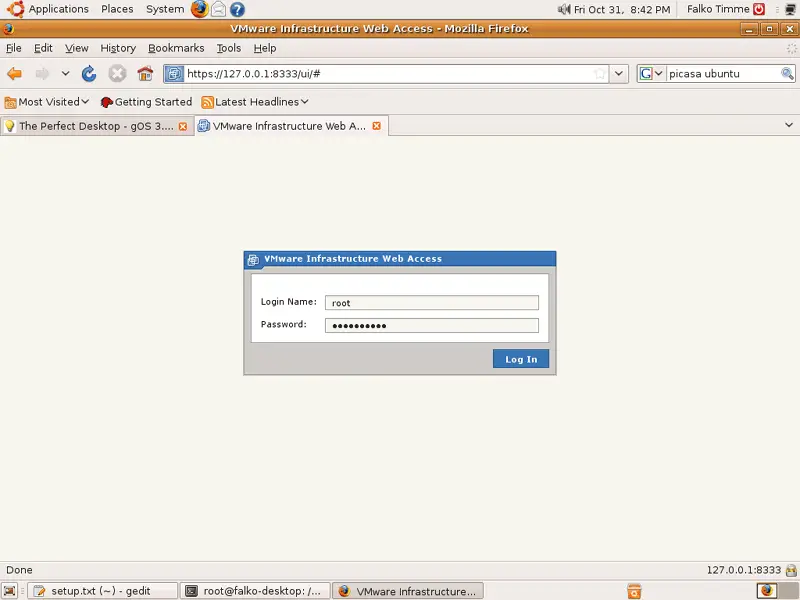Viewport: 800px width, 600px height.
Task: Click the site identity icon in address bar
Action: tap(174, 73)
